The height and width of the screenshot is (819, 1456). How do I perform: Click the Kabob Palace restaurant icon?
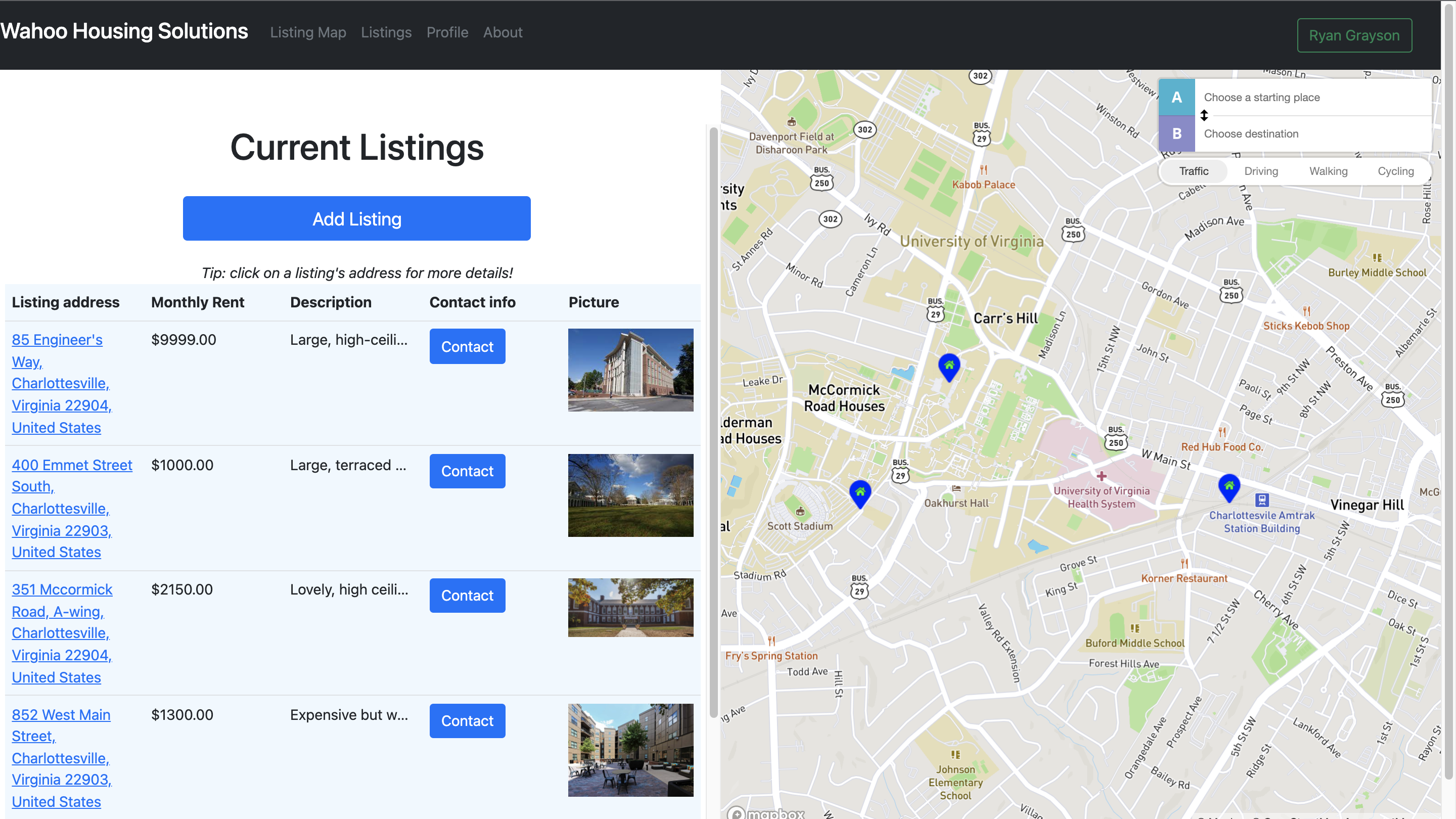click(x=983, y=169)
